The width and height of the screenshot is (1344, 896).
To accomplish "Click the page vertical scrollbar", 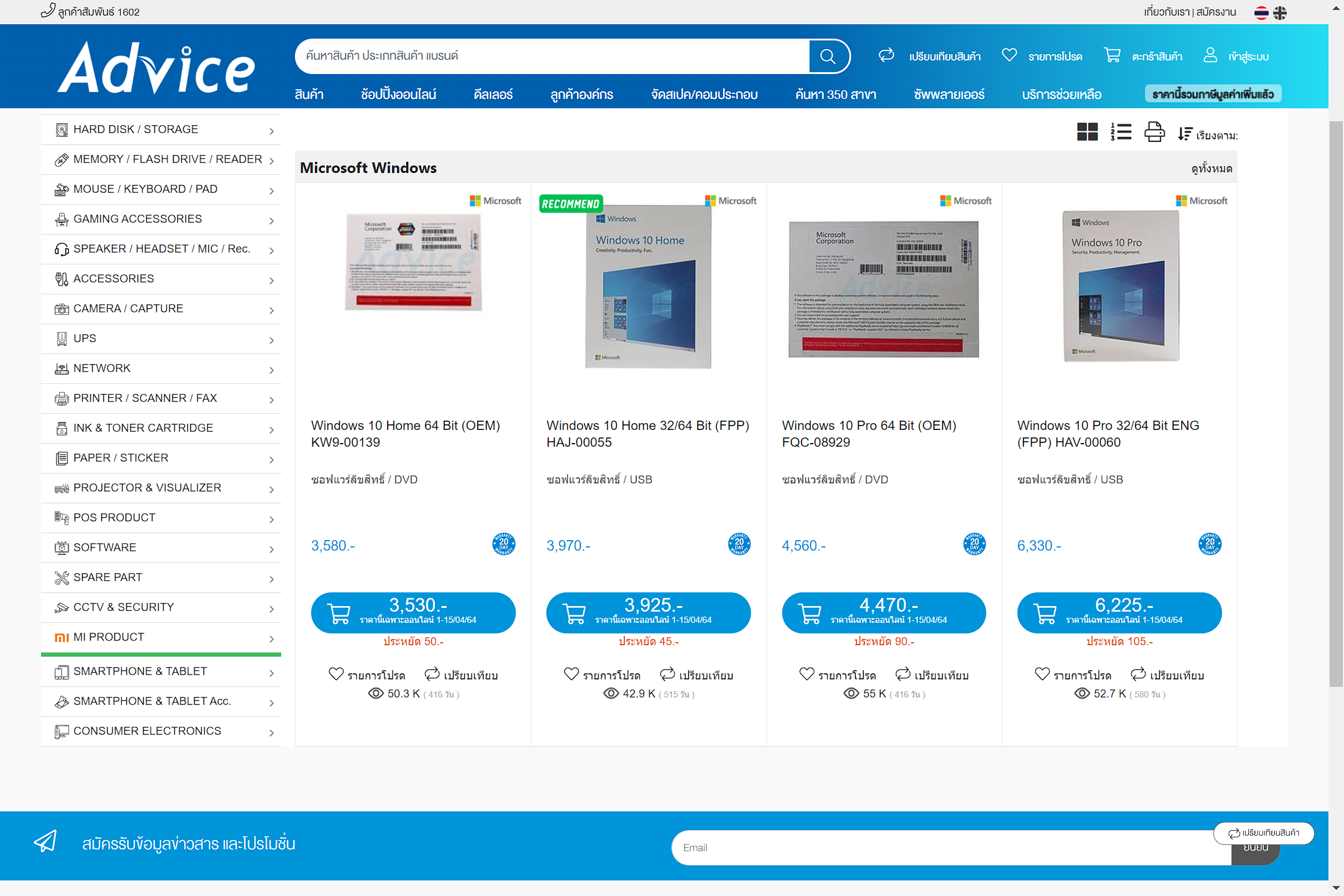I will click(x=1336, y=404).
